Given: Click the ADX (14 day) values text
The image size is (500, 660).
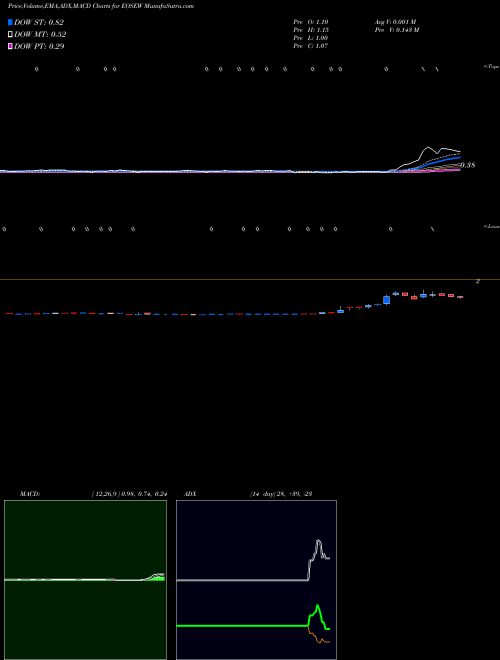Looking at the screenshot, I should pos(281,494).
